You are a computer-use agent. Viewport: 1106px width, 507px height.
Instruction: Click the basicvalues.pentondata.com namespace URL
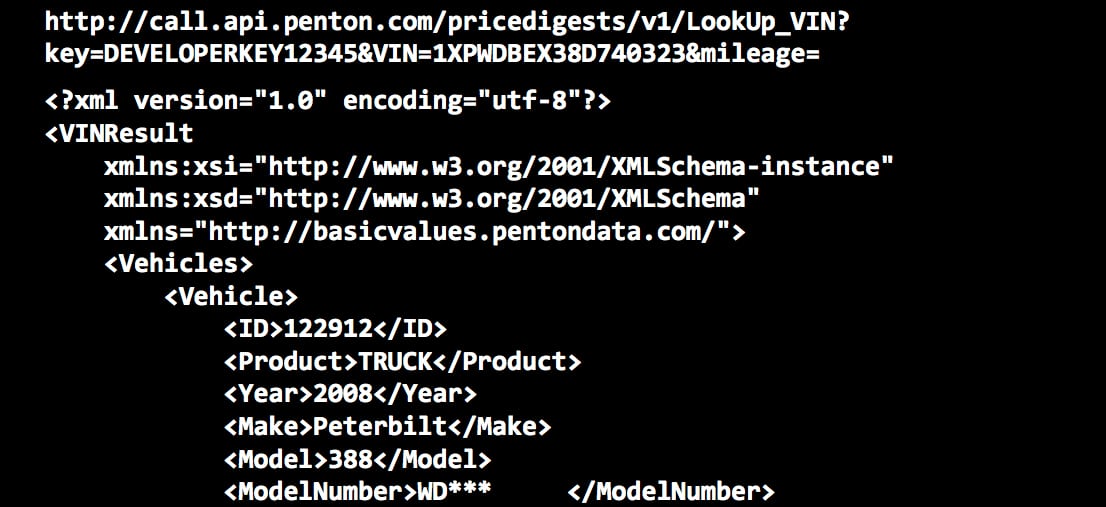tap(463, 231)
